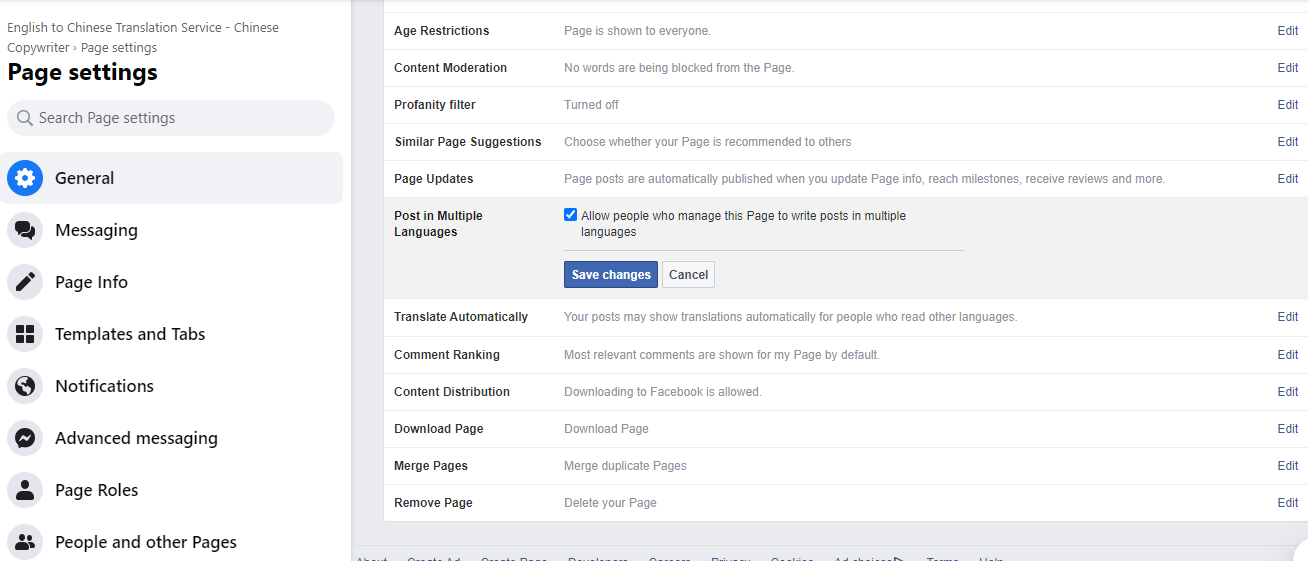Edit Similar Page Suggestions setting
Screen dimensions: 1308x561
(1287, 142)
